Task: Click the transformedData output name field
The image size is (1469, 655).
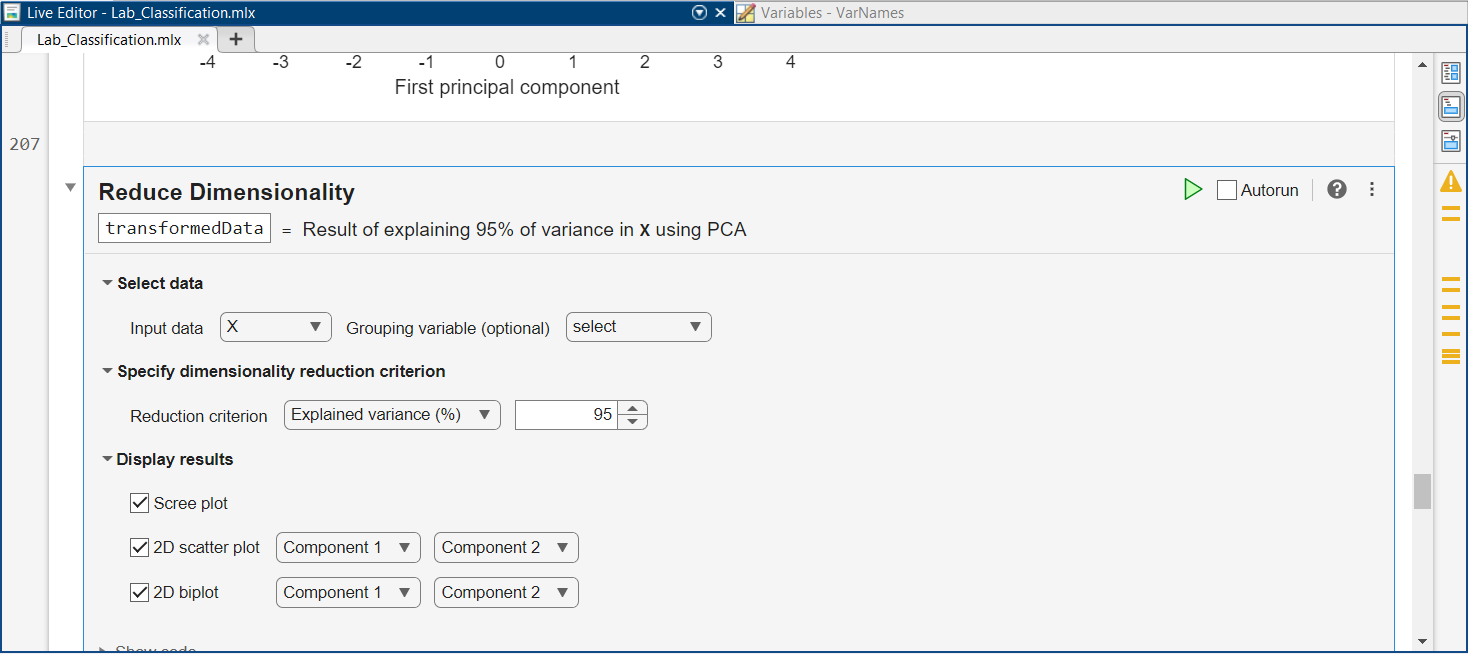Action: [184, 228]
